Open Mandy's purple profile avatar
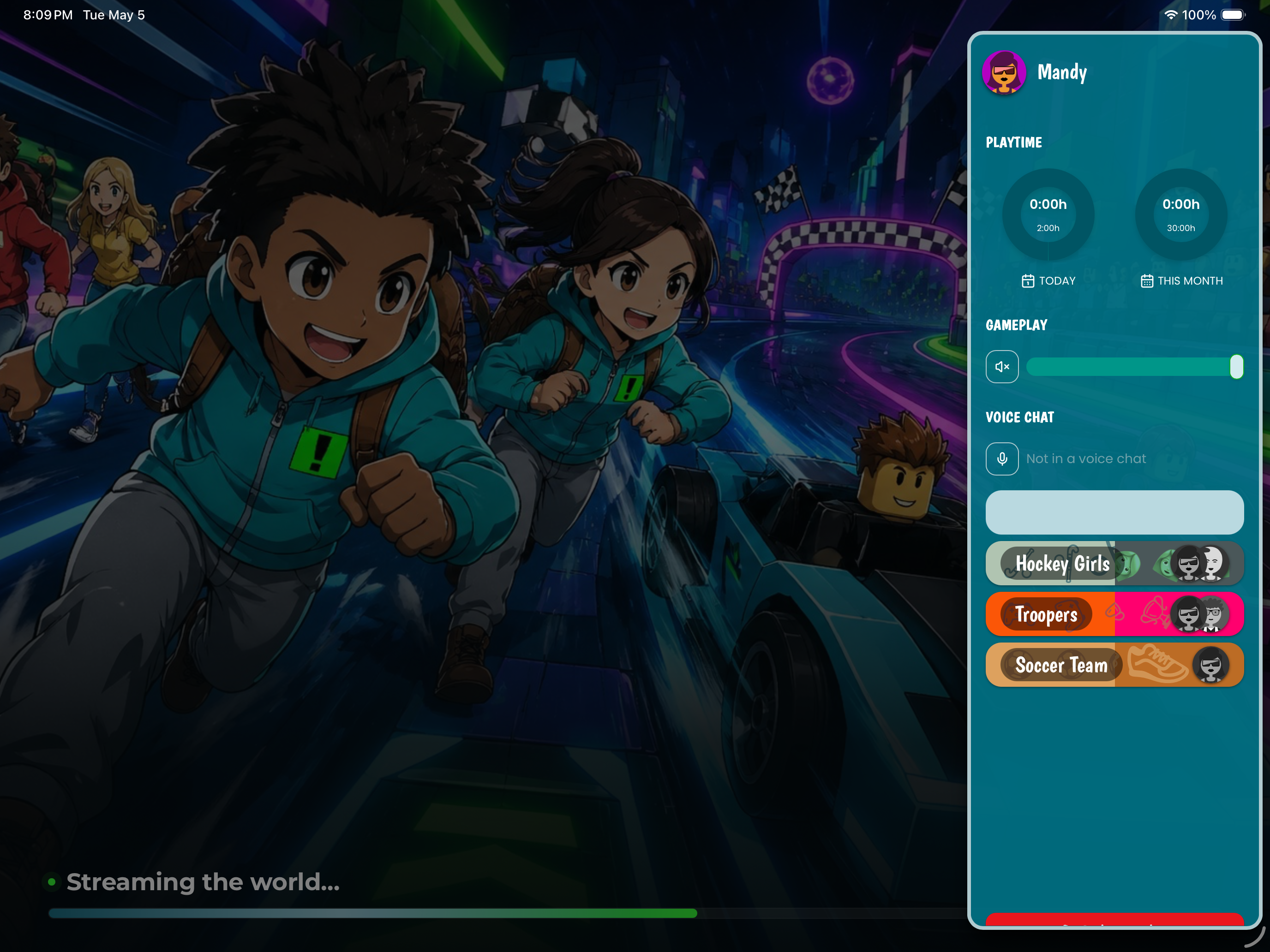The image size is (1270, 952). (x=1004, y=72)
